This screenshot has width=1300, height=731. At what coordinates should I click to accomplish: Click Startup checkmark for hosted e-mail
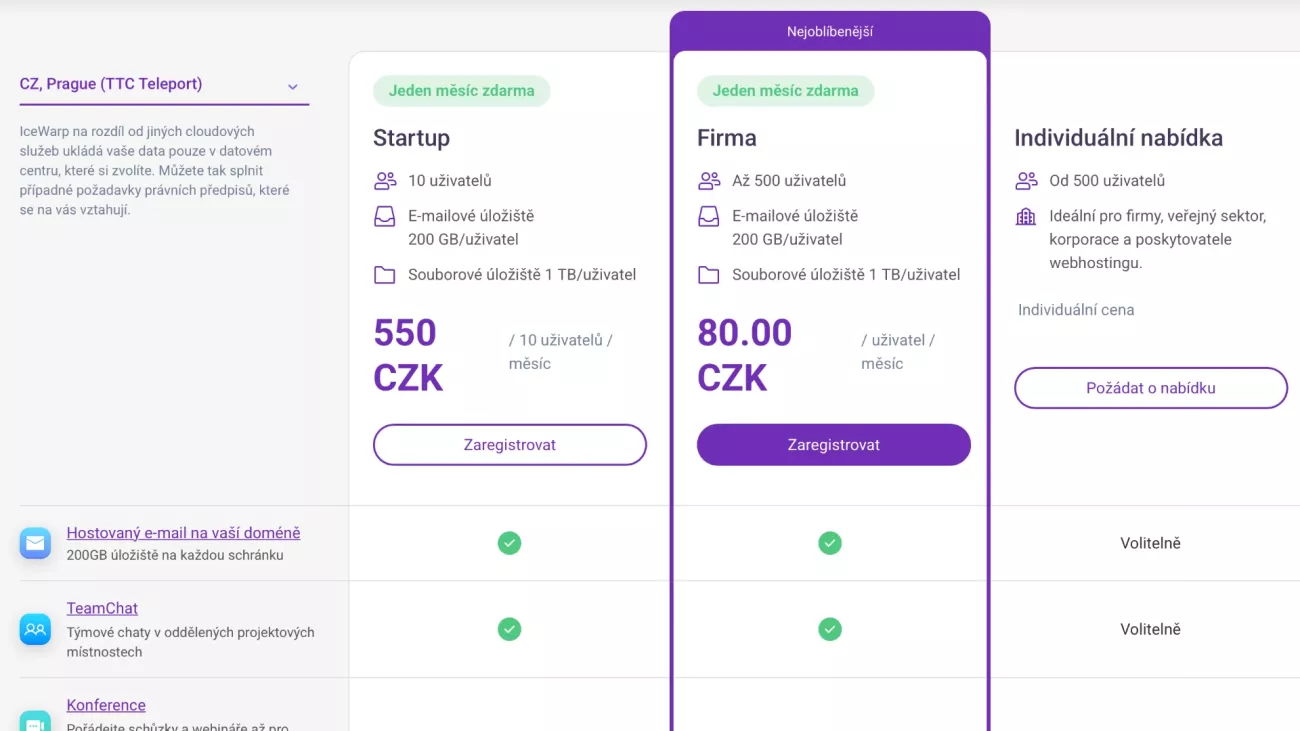click(510, 543)
